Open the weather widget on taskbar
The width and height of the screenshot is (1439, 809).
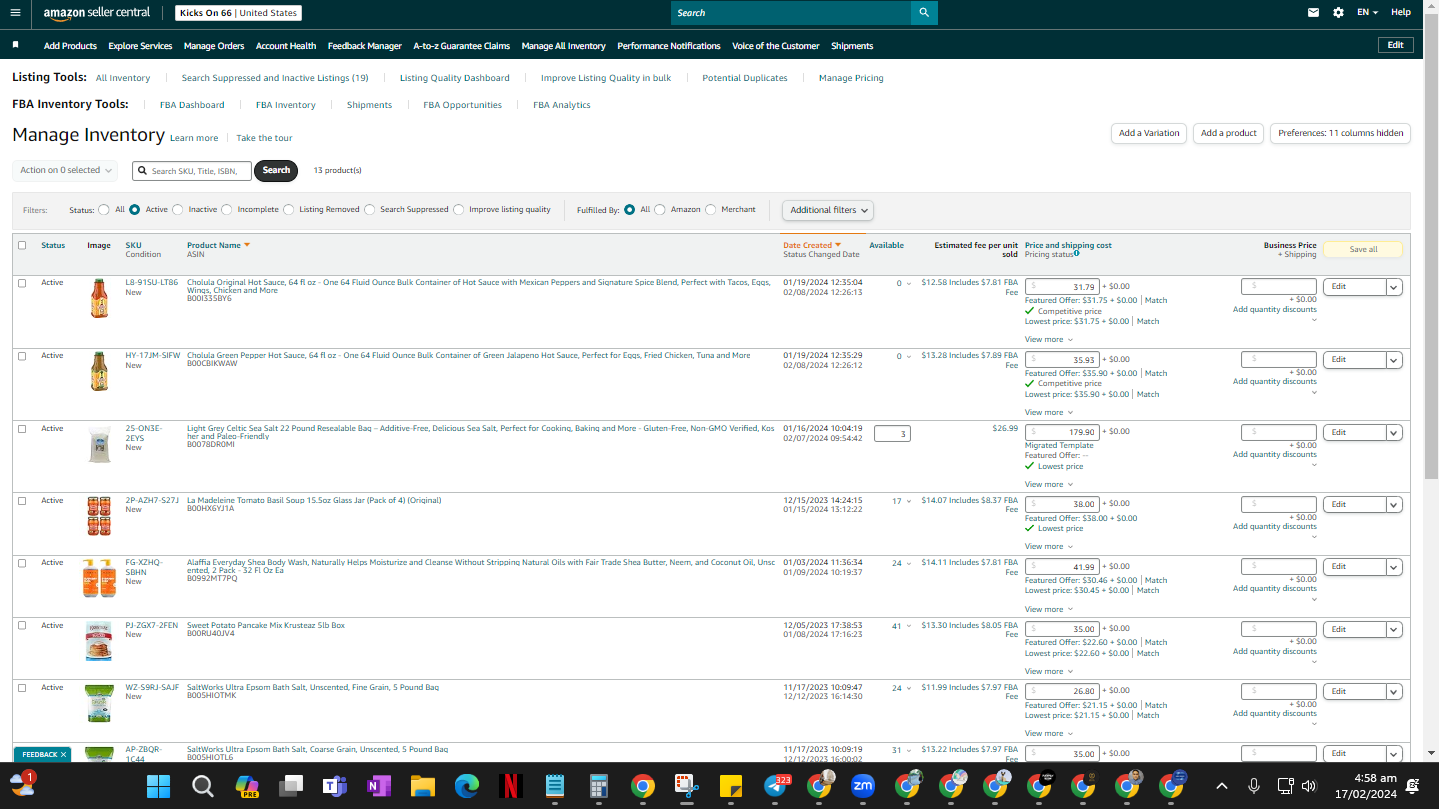[22, 785]
